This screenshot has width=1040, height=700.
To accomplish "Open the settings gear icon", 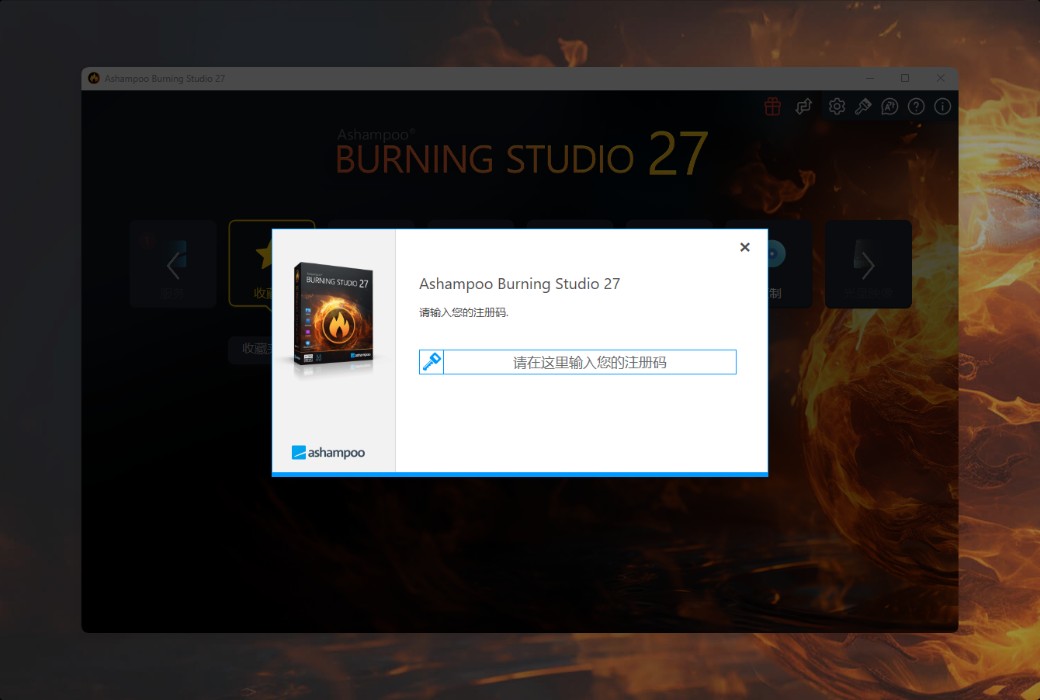I will pos(837,106).
